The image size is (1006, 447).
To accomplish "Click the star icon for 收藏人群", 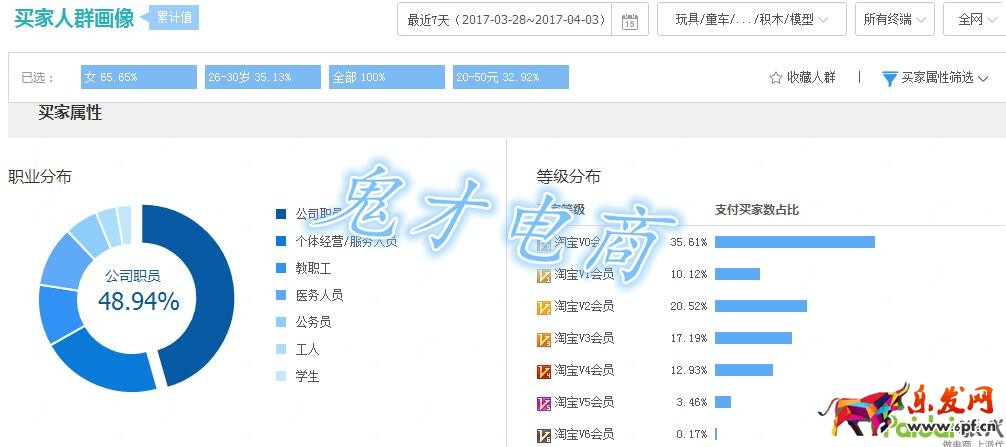I will pos(775,78).
